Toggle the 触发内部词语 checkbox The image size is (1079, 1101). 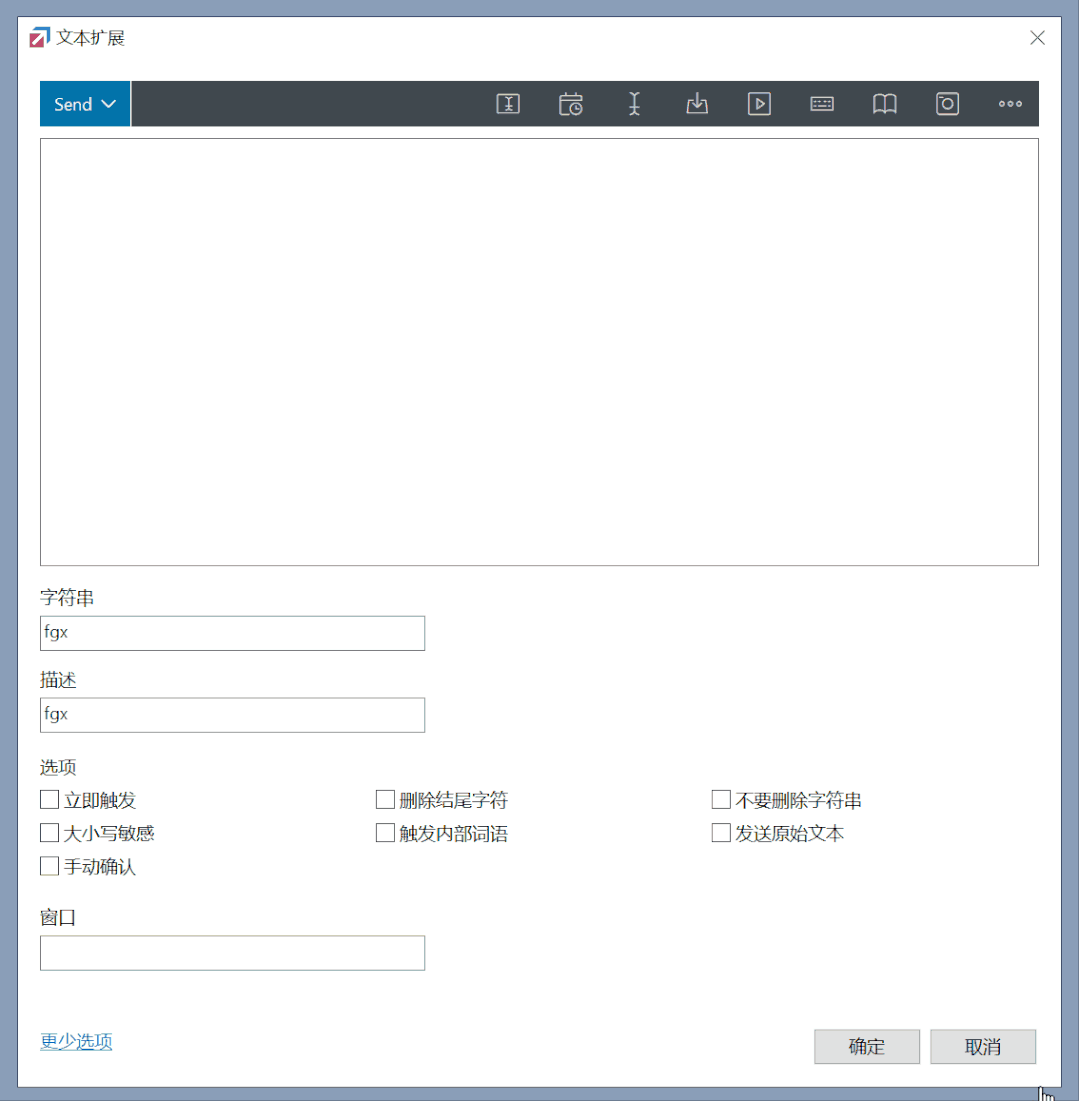click(x=385, y=833)
